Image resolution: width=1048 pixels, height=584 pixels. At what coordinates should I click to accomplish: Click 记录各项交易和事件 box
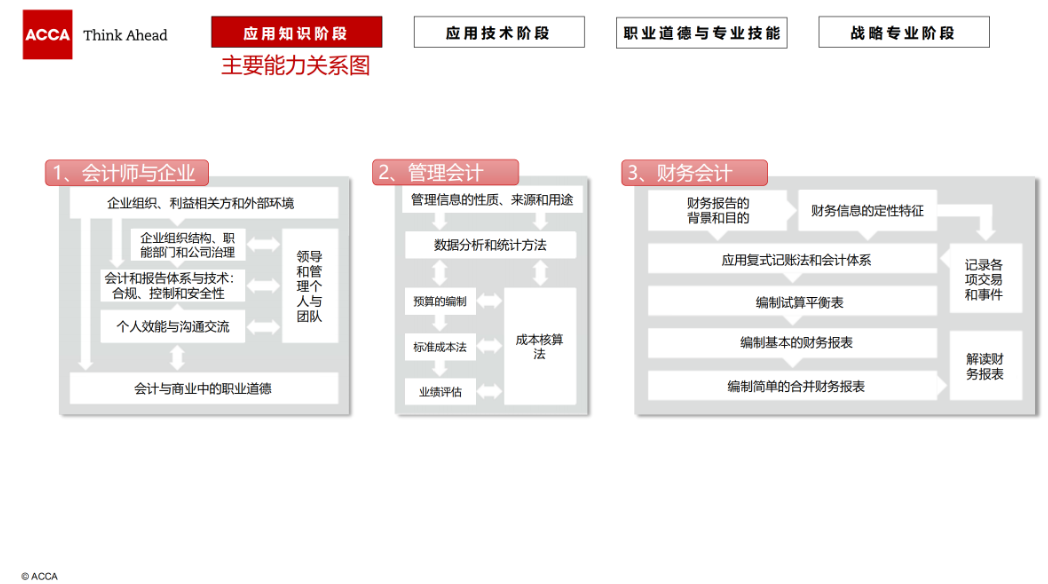986,279
